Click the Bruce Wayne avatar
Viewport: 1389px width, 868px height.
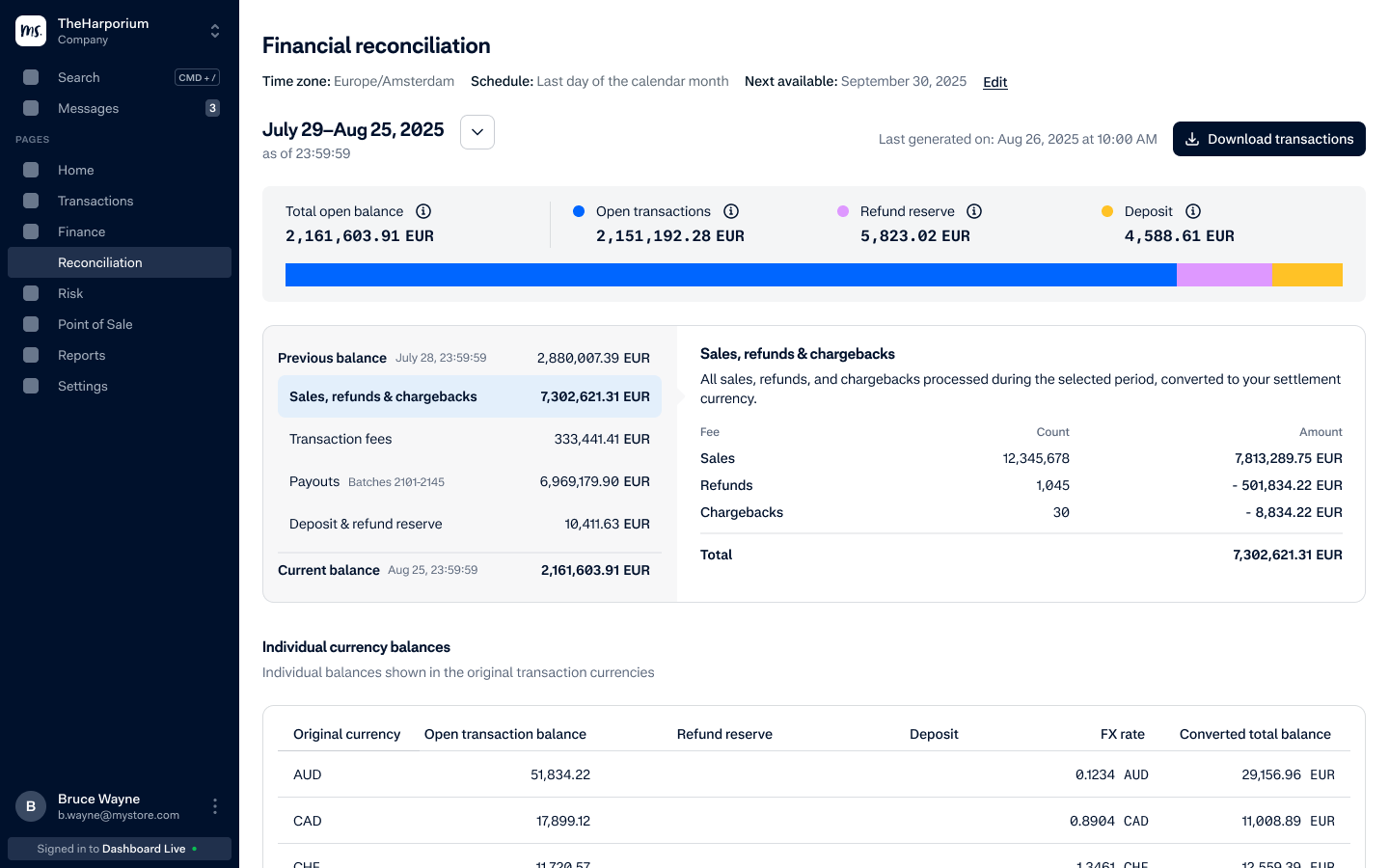tap(31, 806)
